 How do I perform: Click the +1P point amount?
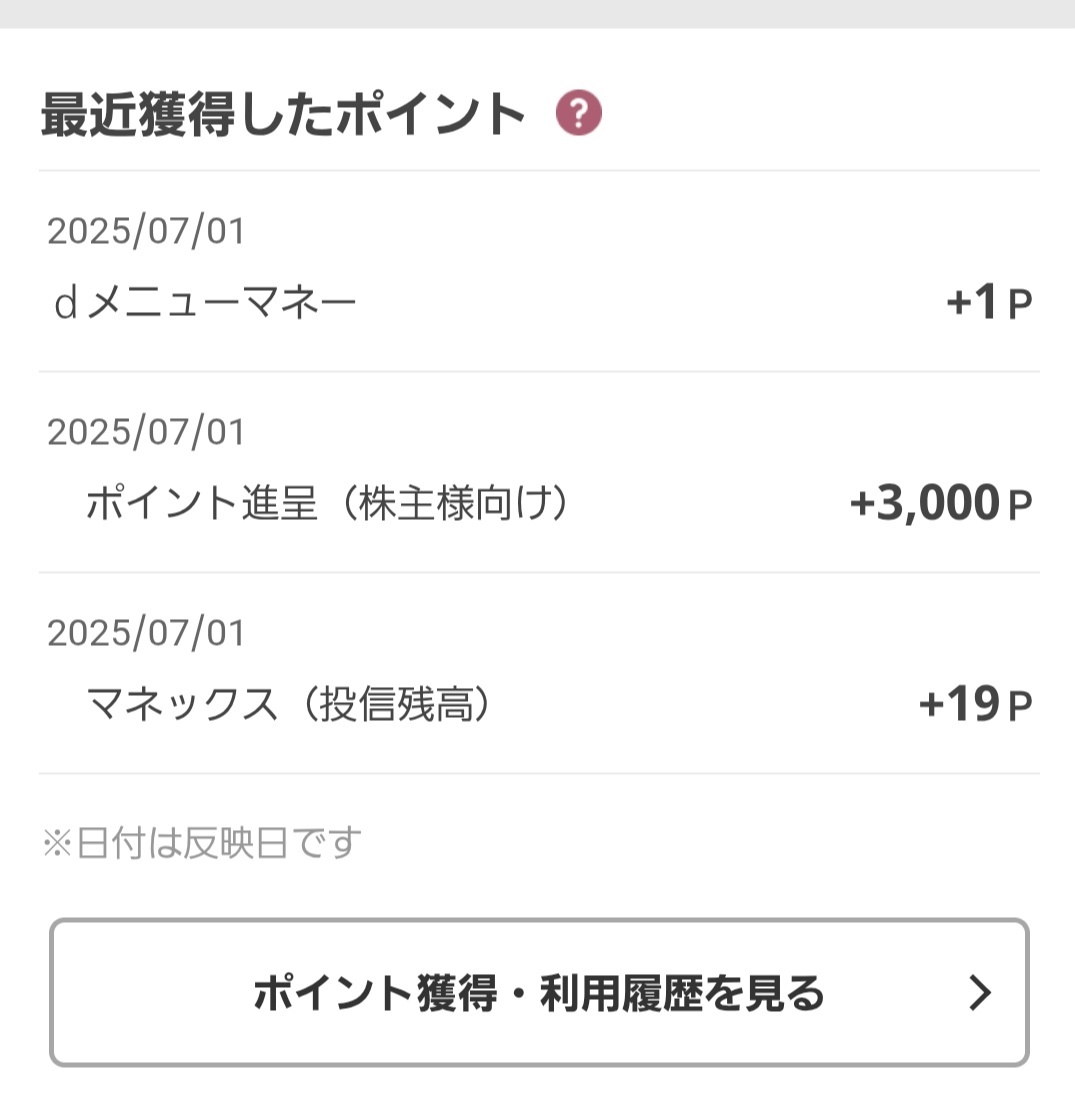[x=988, y=302]
